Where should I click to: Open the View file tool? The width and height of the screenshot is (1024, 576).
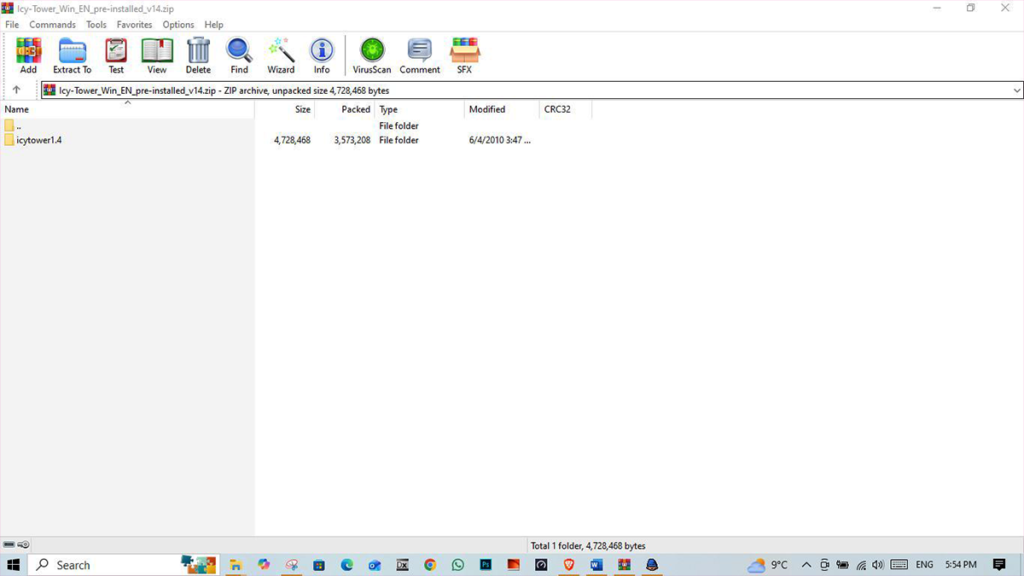pyautogui.click(x=157, y=55)
